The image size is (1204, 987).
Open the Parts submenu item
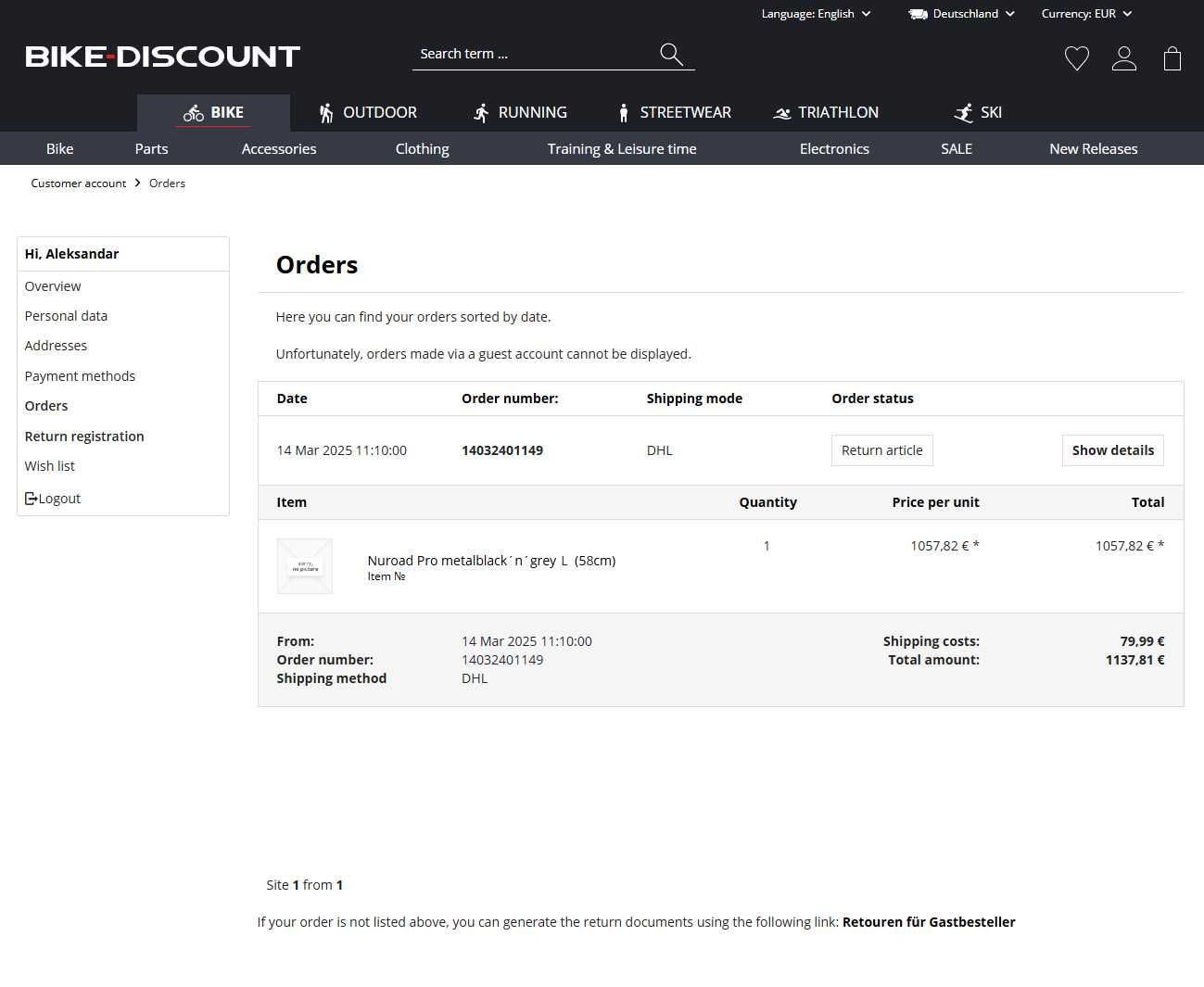tap(151, 149)
